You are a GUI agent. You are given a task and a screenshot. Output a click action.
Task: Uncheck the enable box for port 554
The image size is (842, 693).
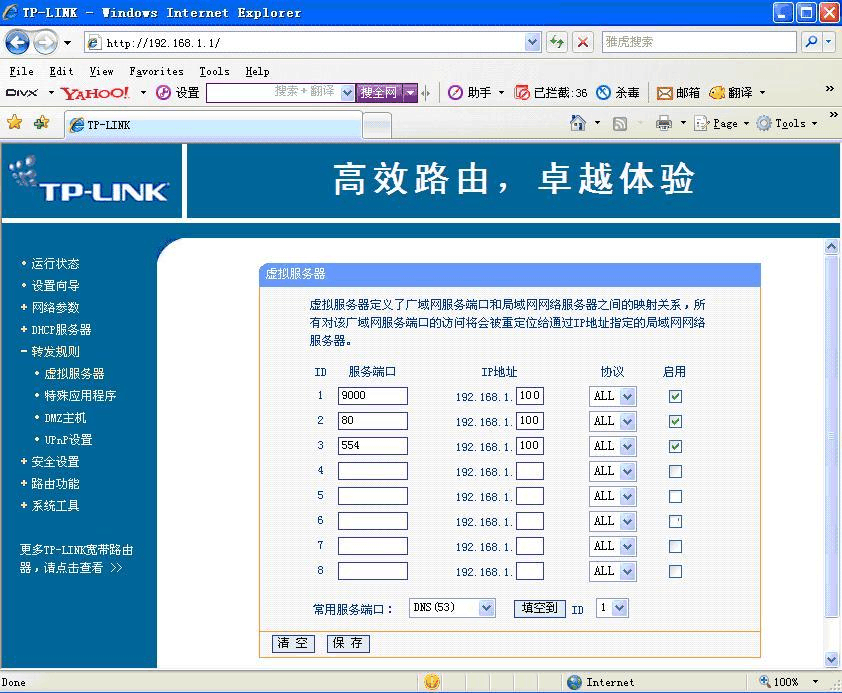[675, 446]
